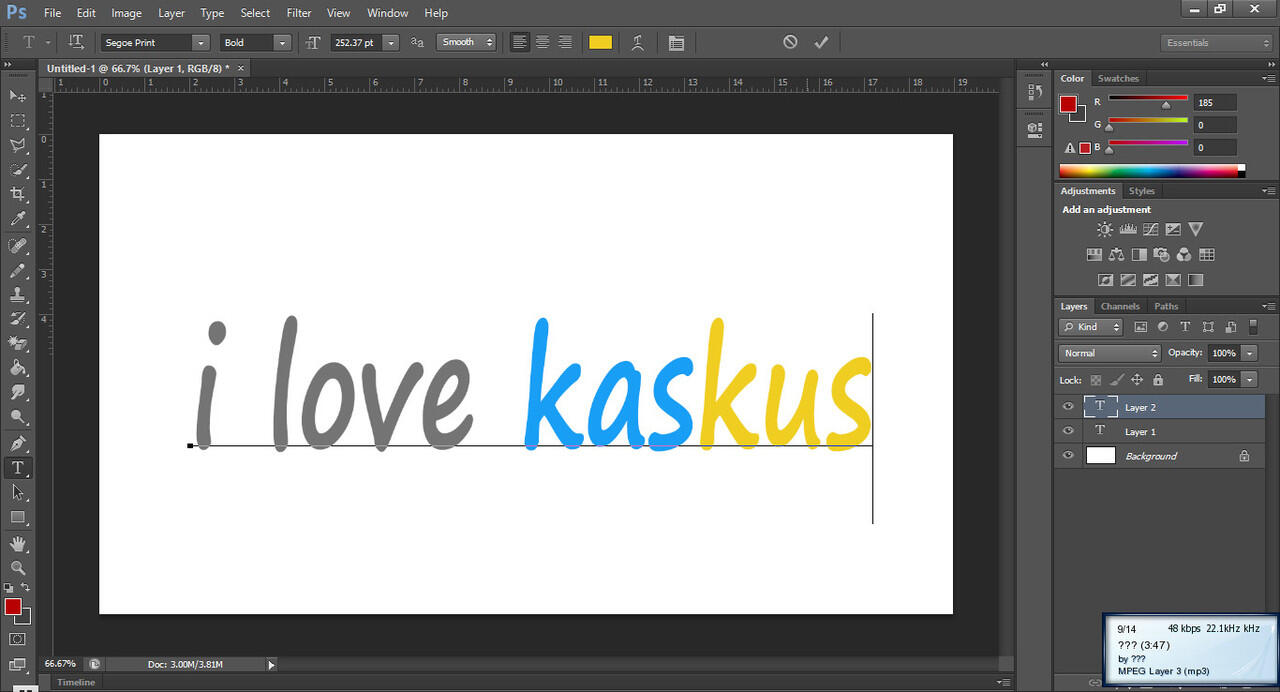1280x692 pixels.
Task: Switch to the Channels tab
Action: click(x=1120, y=306)
